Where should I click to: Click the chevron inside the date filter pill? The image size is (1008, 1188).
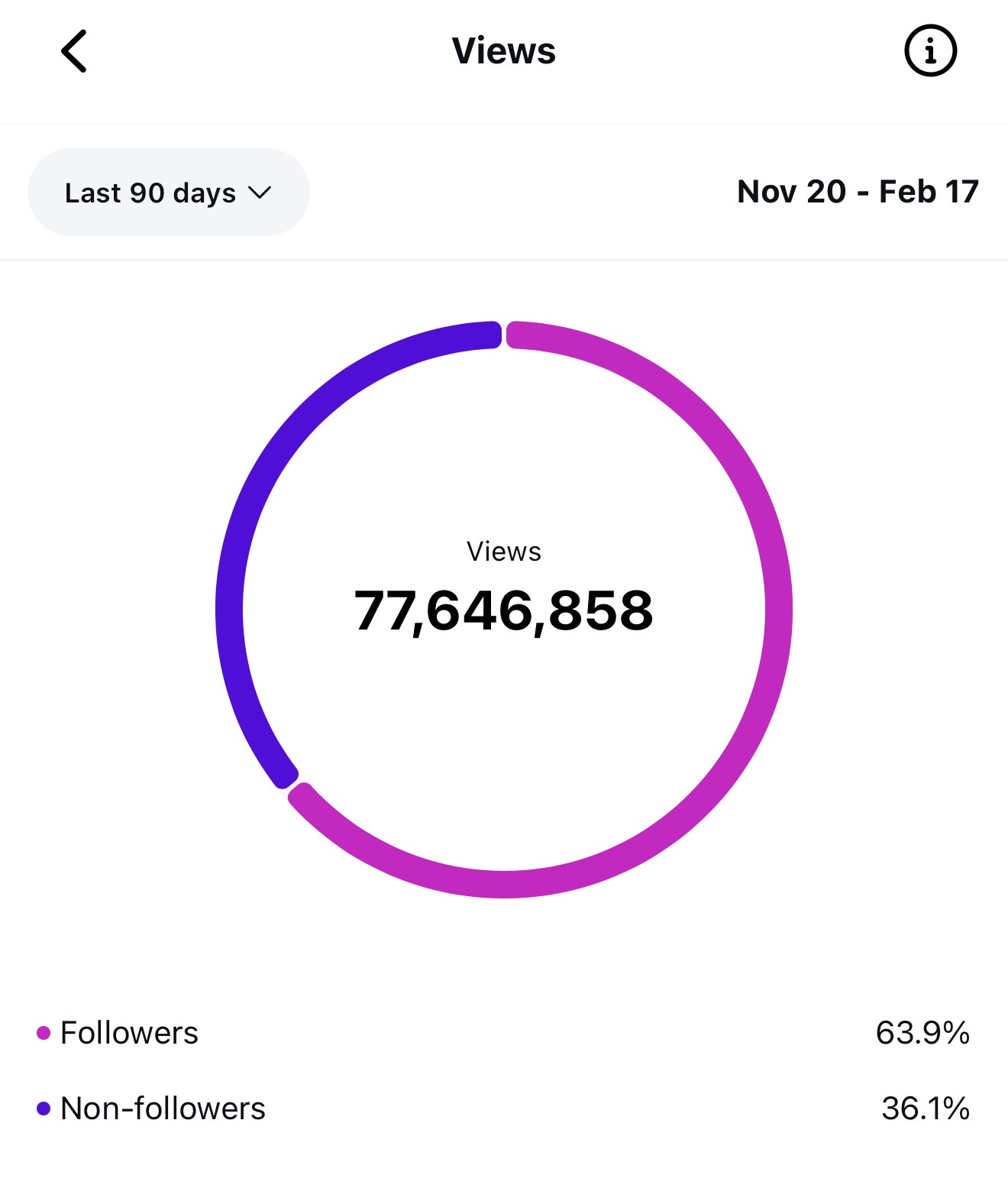coord(260,193)
